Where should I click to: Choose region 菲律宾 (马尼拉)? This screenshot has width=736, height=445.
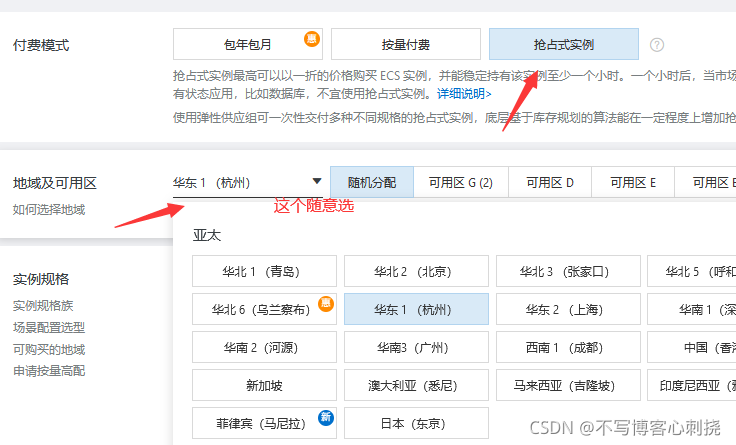264,423
